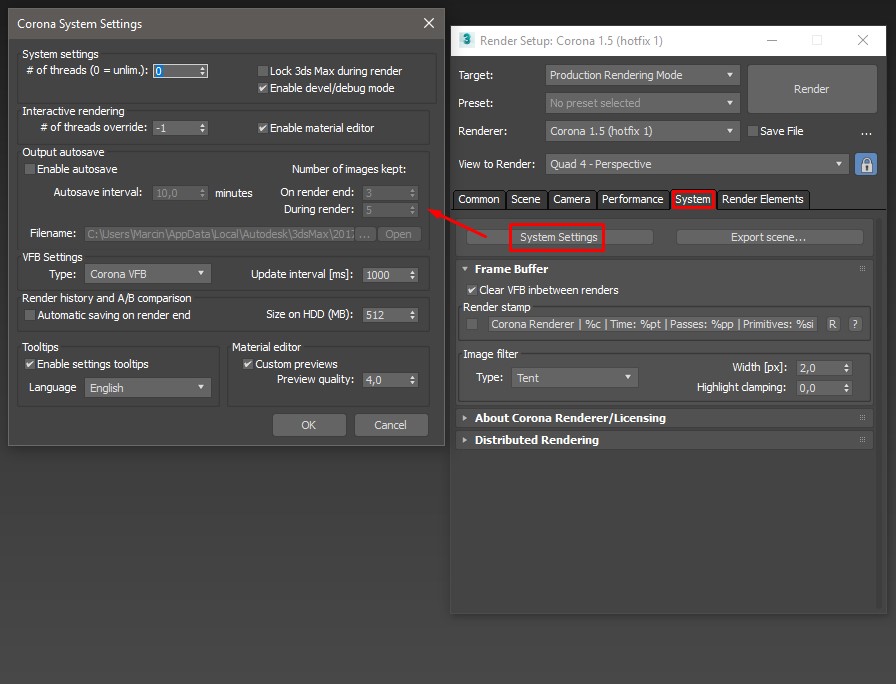The image size is (896, 684).
Task: Expand About Corona Renderer/Licensing rollout
Action: (x=465, y=418)
